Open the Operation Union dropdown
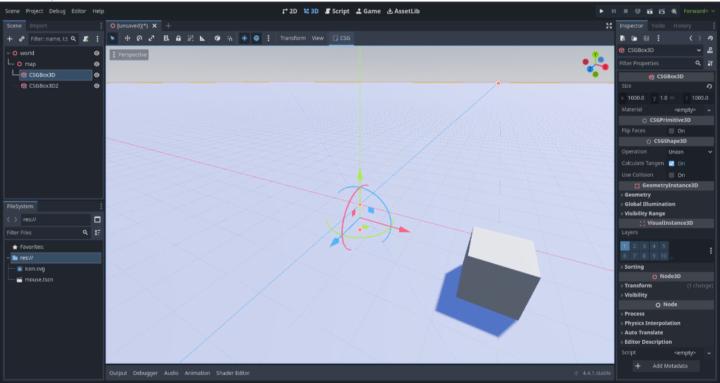720x383 pixels. pyautogui.click(x=689, y=152)
